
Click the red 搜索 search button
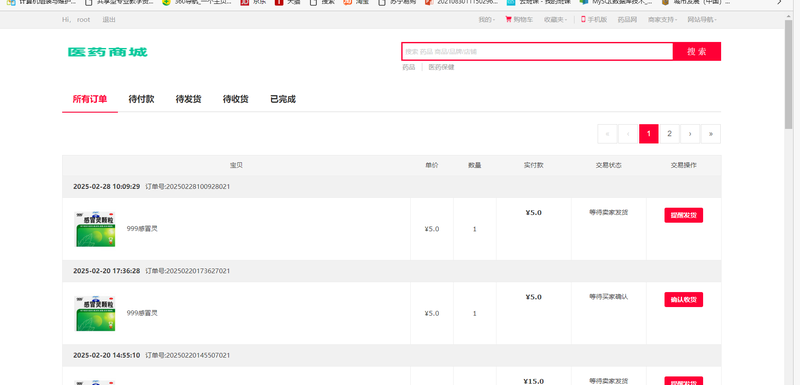pyautogui.click(x=696, y=52)
